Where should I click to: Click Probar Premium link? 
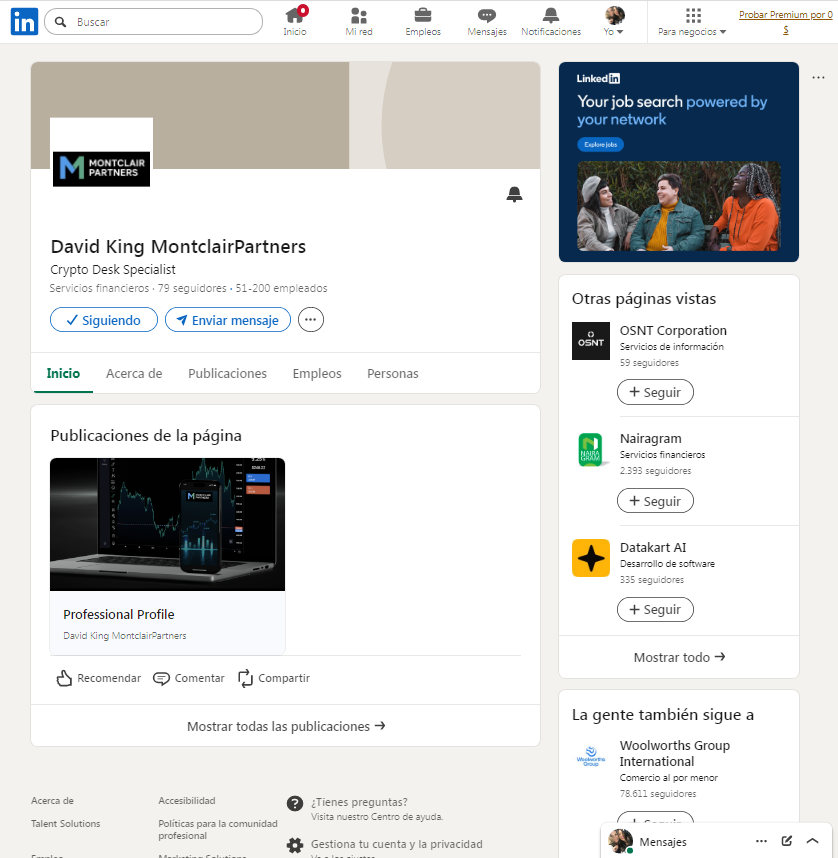(x=785, y=22)
